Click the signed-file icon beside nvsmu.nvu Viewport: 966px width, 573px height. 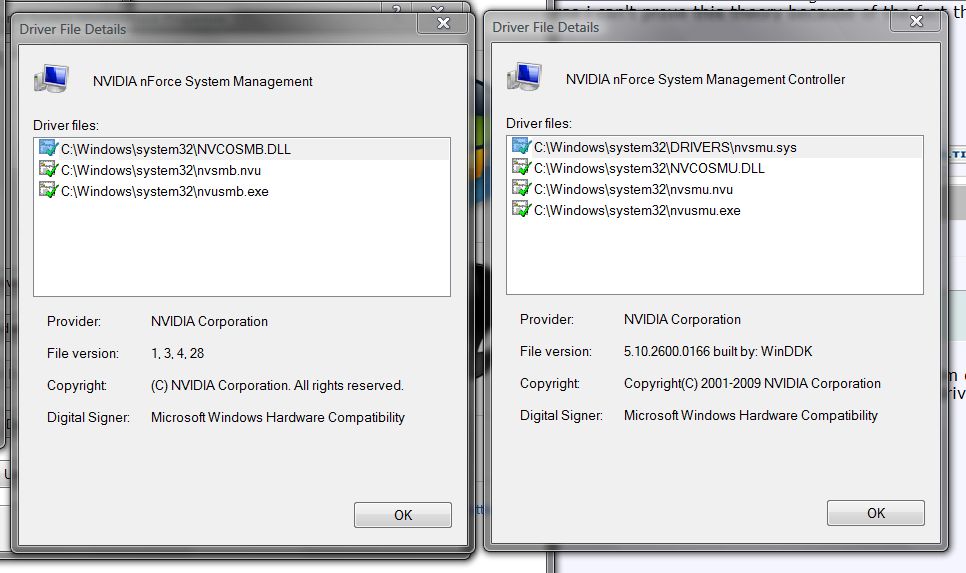point(521,188)
